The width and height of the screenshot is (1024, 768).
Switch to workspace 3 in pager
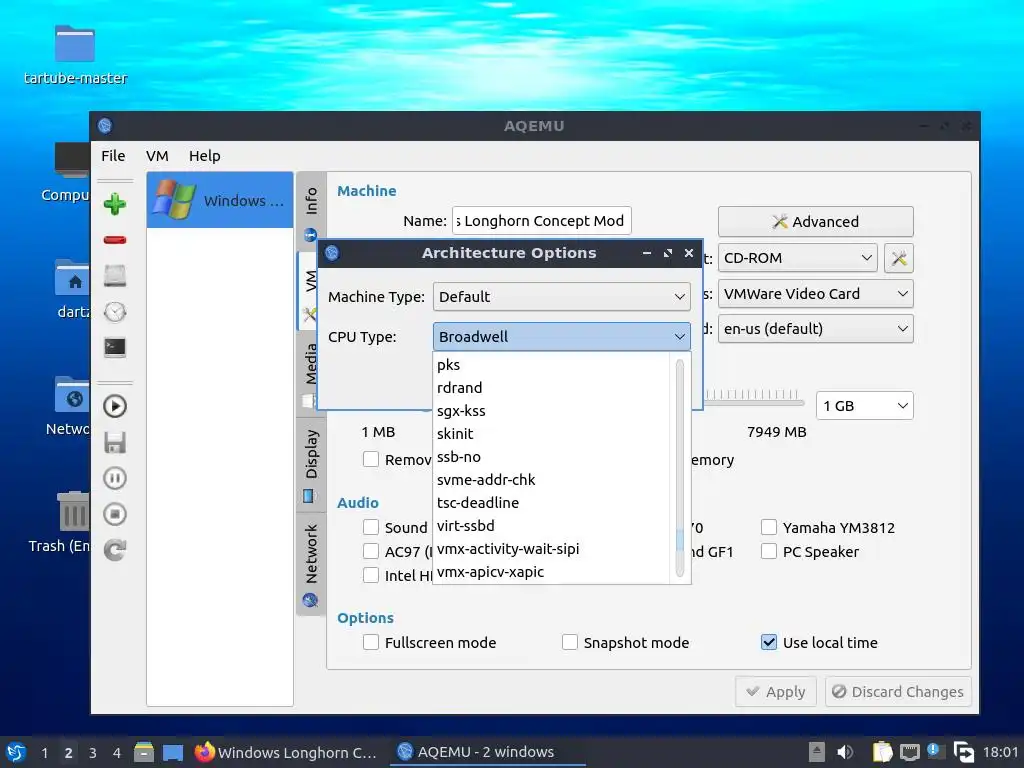(93, 752)
